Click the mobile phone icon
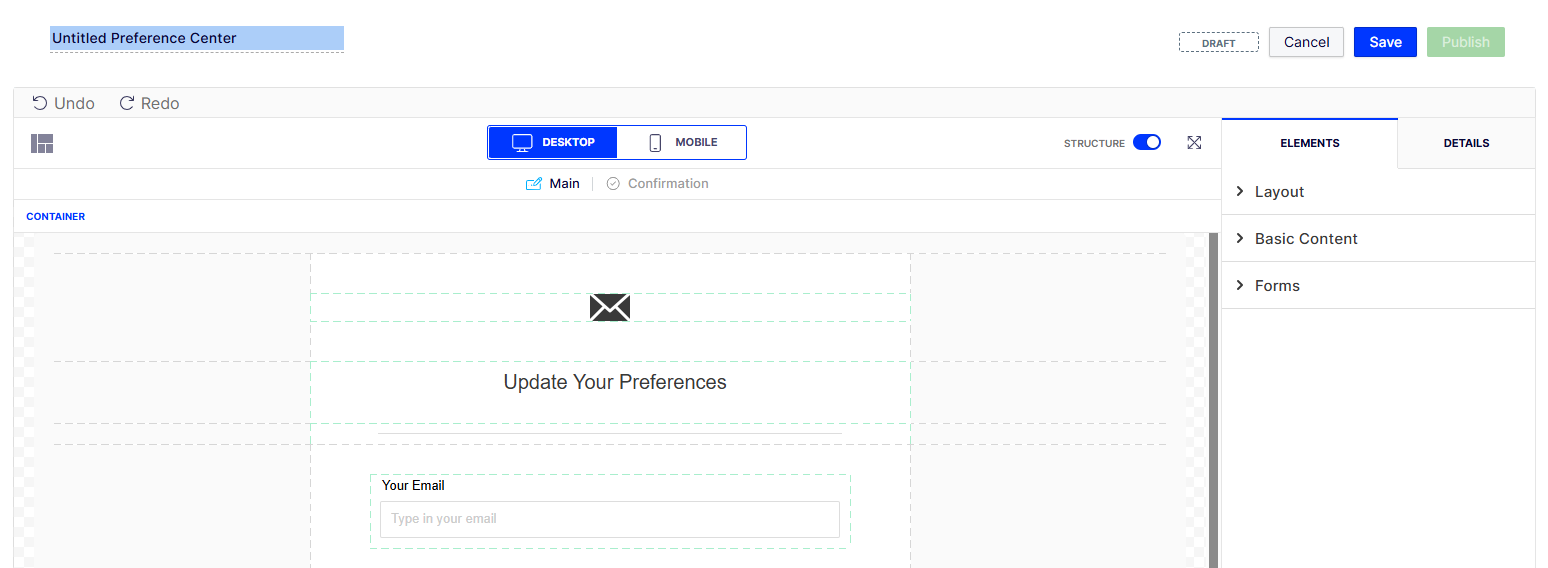This screenshot has width=1548, height=568. (655, 142)
